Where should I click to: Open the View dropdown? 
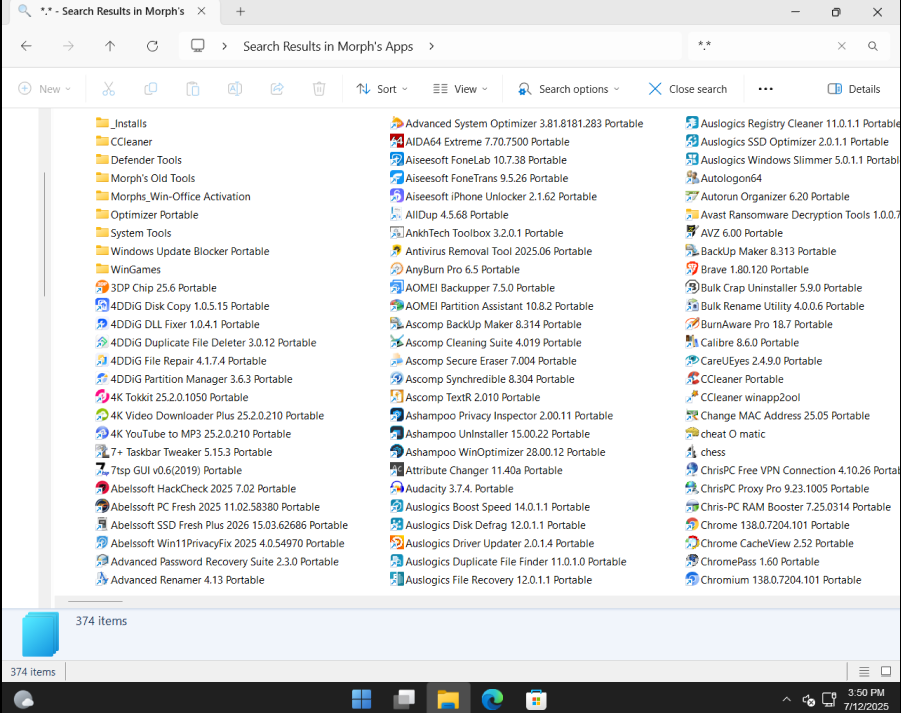click(x=460, y=89)
